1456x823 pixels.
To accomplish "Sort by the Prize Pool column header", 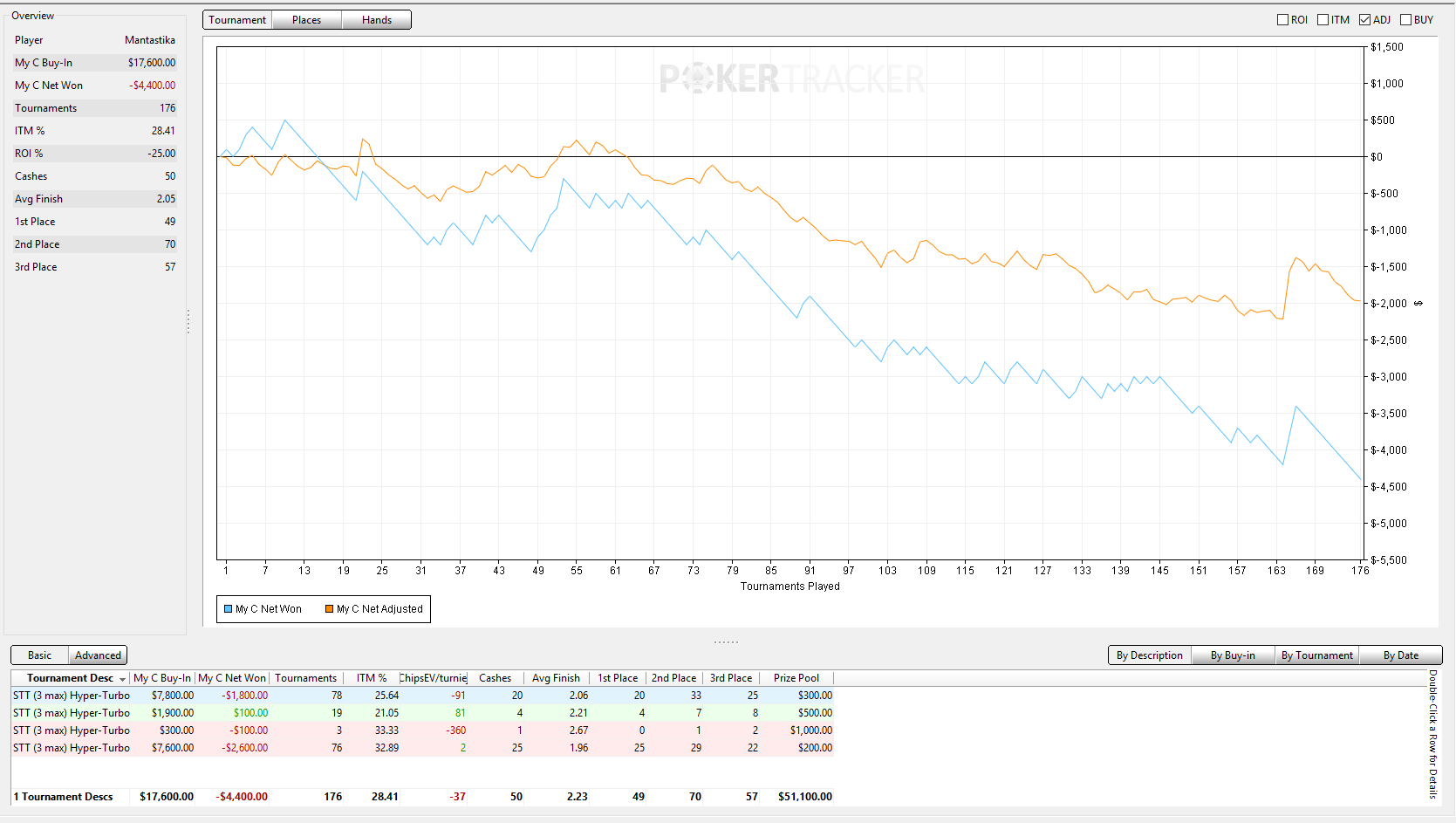I will click(x=796, y=678).
